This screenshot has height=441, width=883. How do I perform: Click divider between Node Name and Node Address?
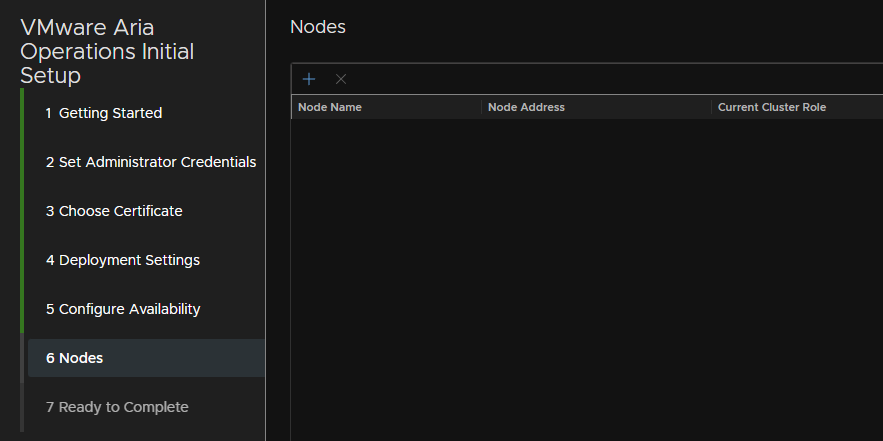tap(481, 107)
